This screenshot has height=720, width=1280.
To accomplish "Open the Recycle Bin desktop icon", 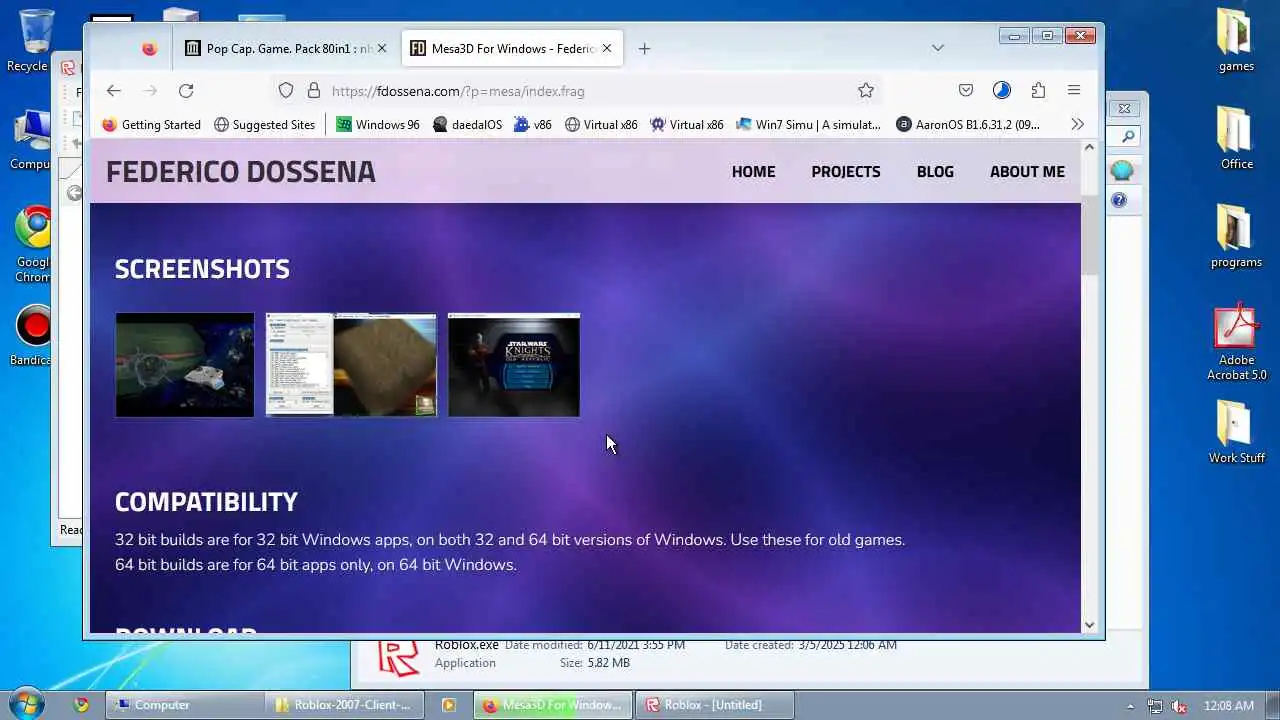I will coord(33,41).
